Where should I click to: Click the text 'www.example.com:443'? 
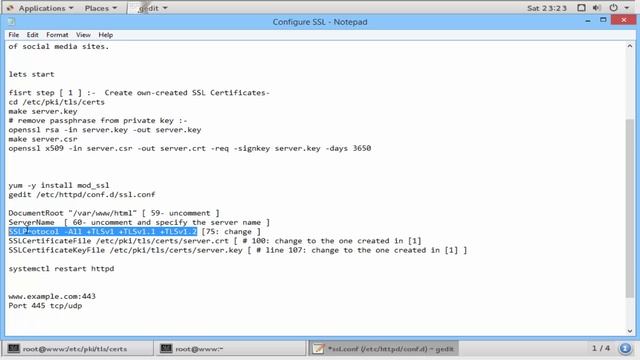point(52,296)
